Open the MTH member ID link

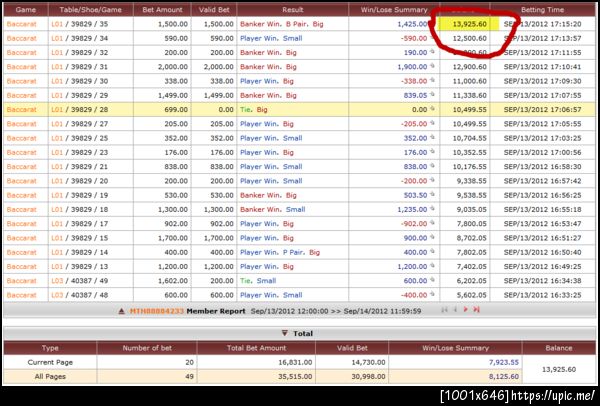pyautogui.click(x=157, y=311)
